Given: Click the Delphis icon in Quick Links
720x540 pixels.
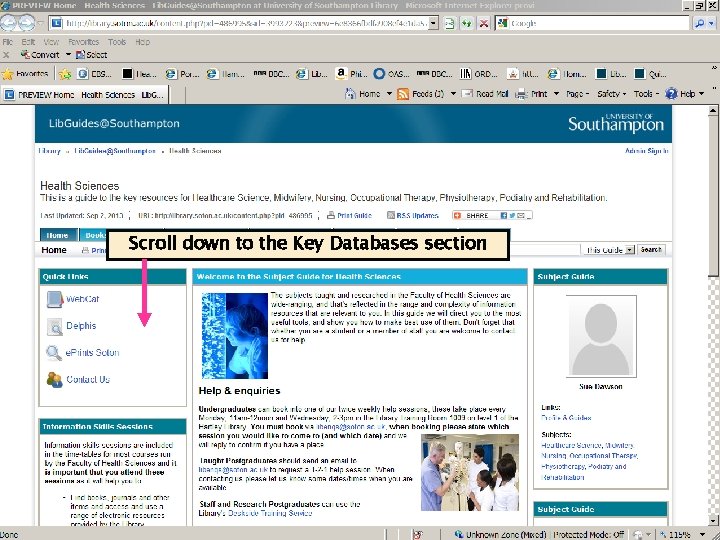Looking at the screenshot, I should (x=55, y=326).
